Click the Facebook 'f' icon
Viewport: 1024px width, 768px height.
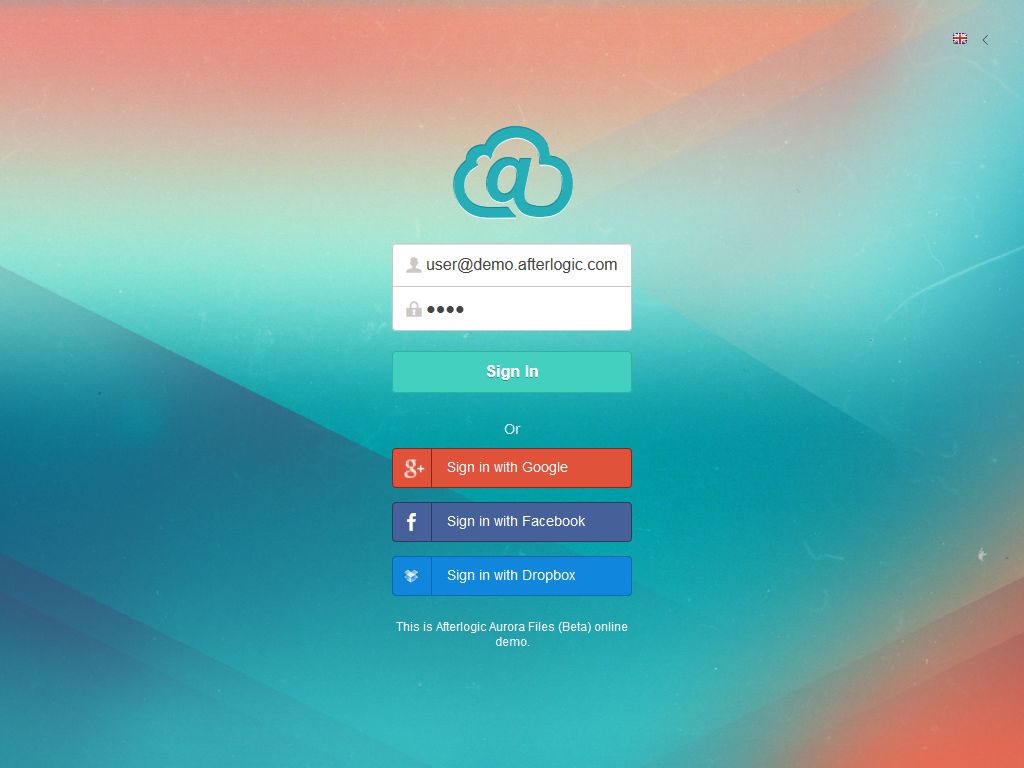(x=412, y=521)
